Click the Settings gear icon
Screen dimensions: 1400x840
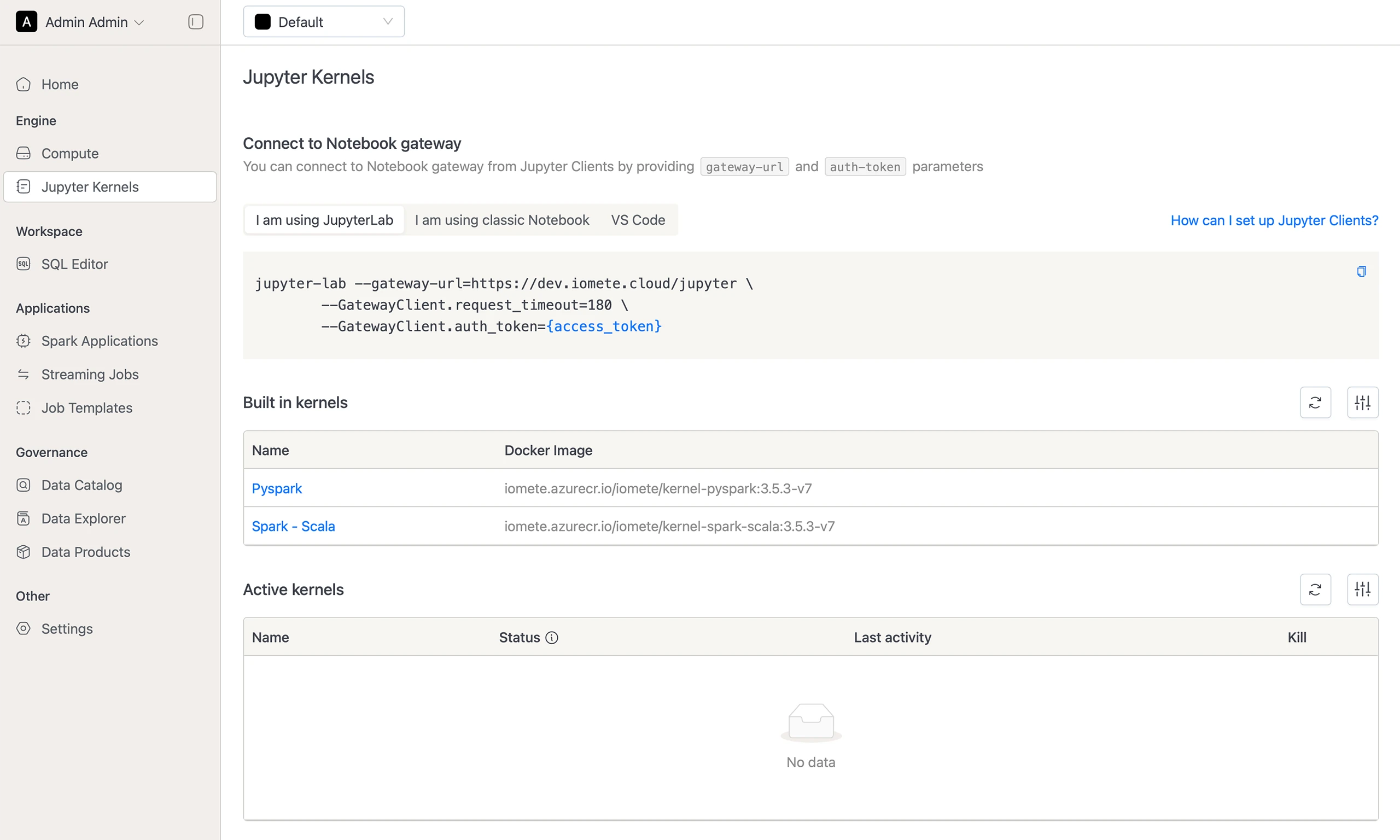tap(23, 628)
